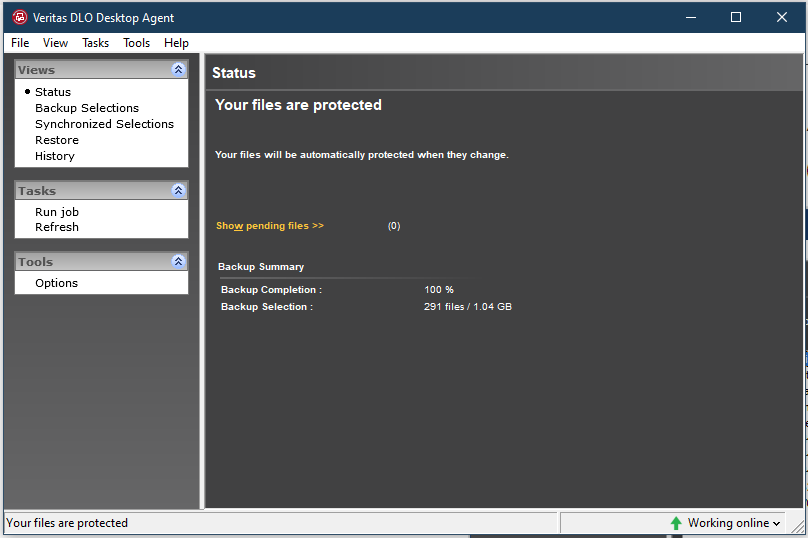Click the Backup Selection label
The width and height of the screenshot is (808, 538).
(266, 307)
